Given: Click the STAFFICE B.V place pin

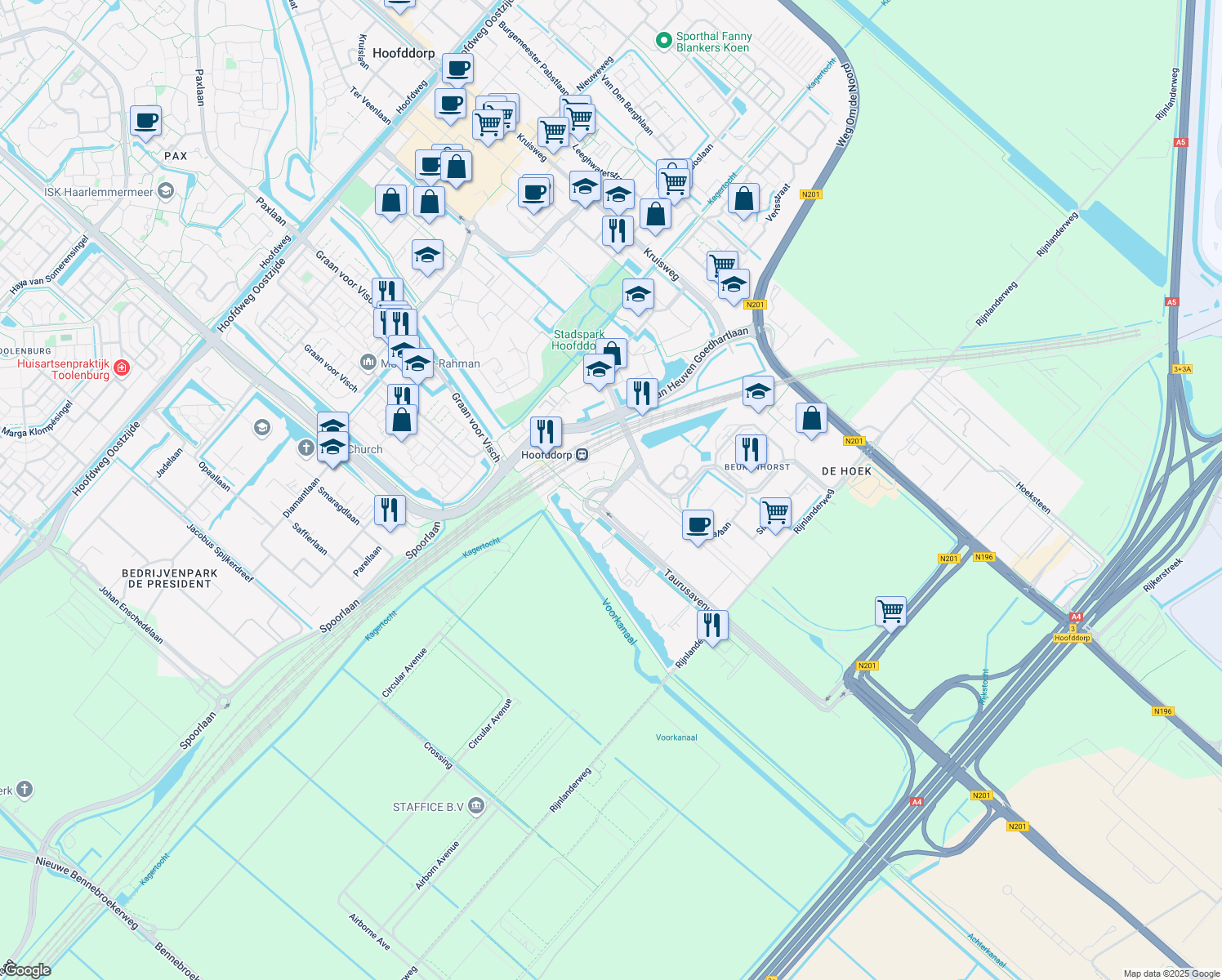Looking at the screenshot, I should click(x=476, y=807).
